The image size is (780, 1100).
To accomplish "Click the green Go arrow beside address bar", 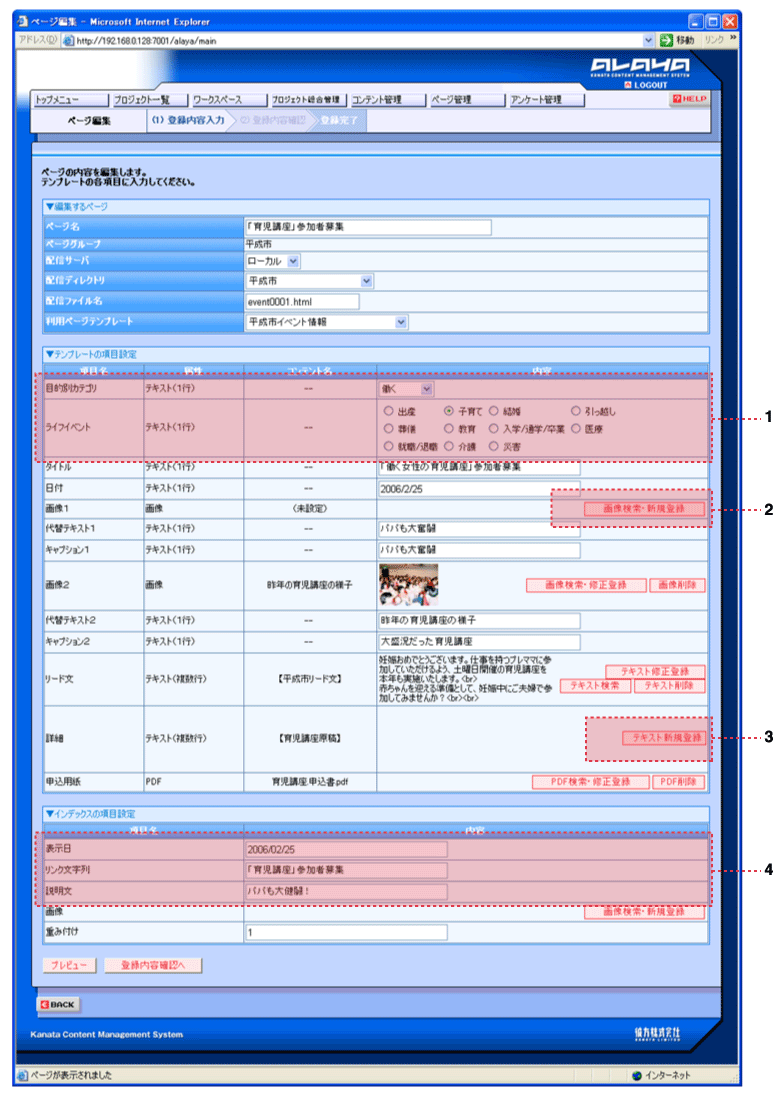I will [x=666, y=40].
